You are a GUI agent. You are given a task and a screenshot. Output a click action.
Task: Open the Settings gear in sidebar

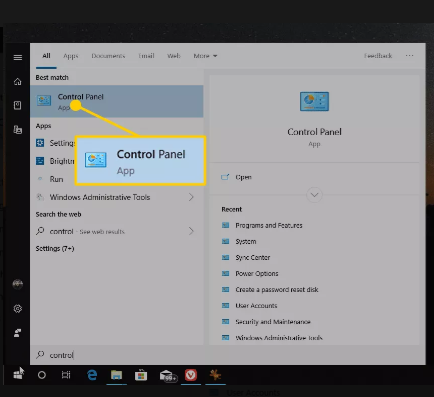18,309
